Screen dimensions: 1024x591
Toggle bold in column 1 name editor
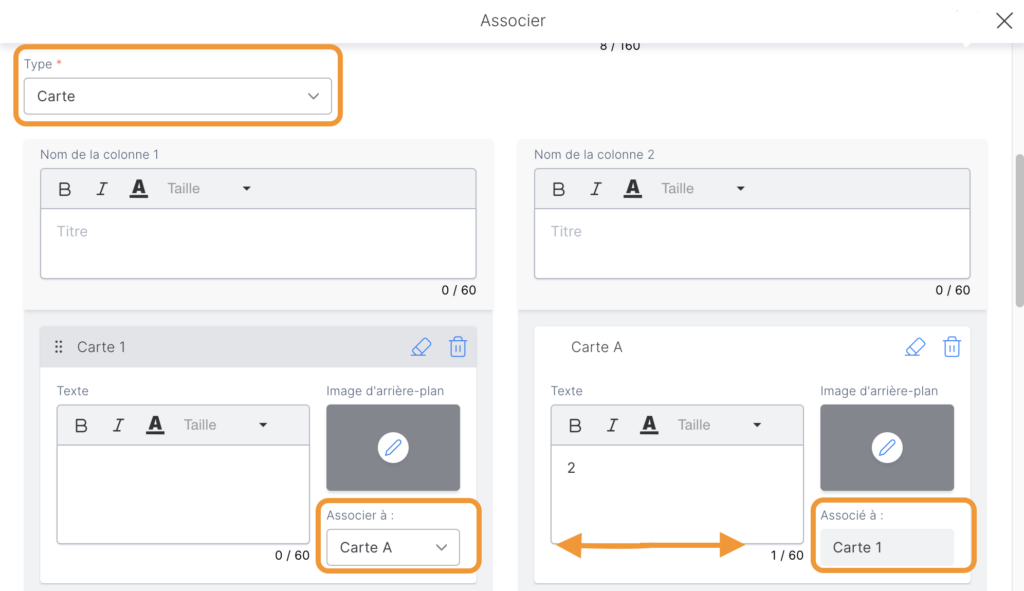click(65, 189)
